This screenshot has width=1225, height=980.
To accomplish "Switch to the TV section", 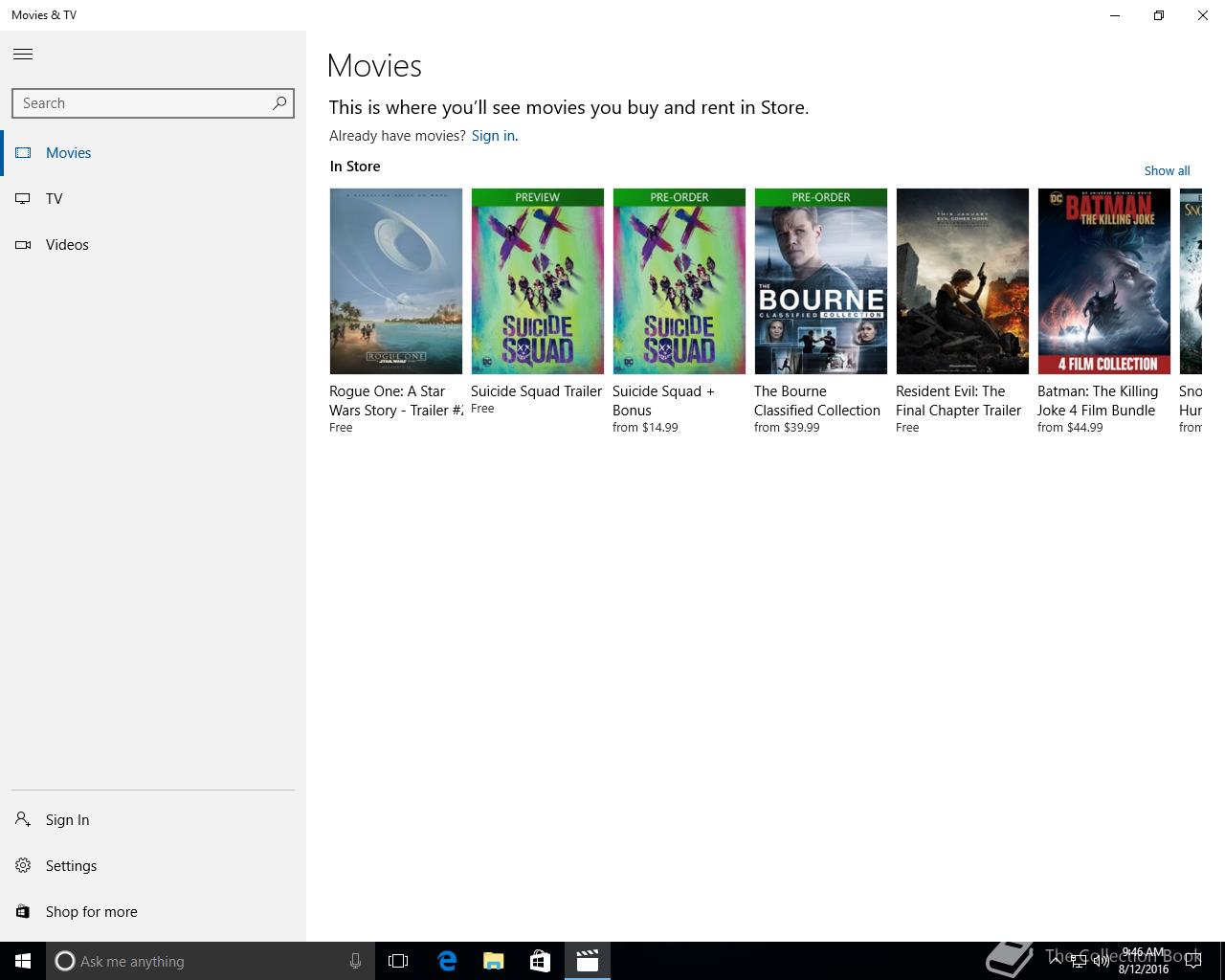I will pyautogui.click(x=153, y=199).
